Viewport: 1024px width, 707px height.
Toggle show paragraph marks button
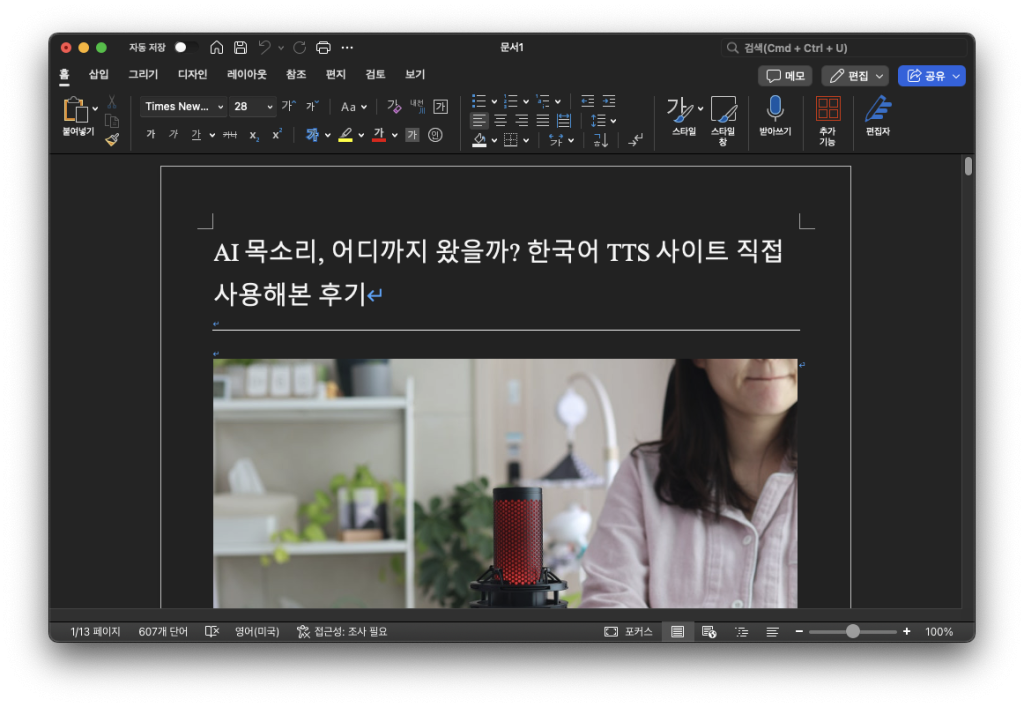point(636,140)
